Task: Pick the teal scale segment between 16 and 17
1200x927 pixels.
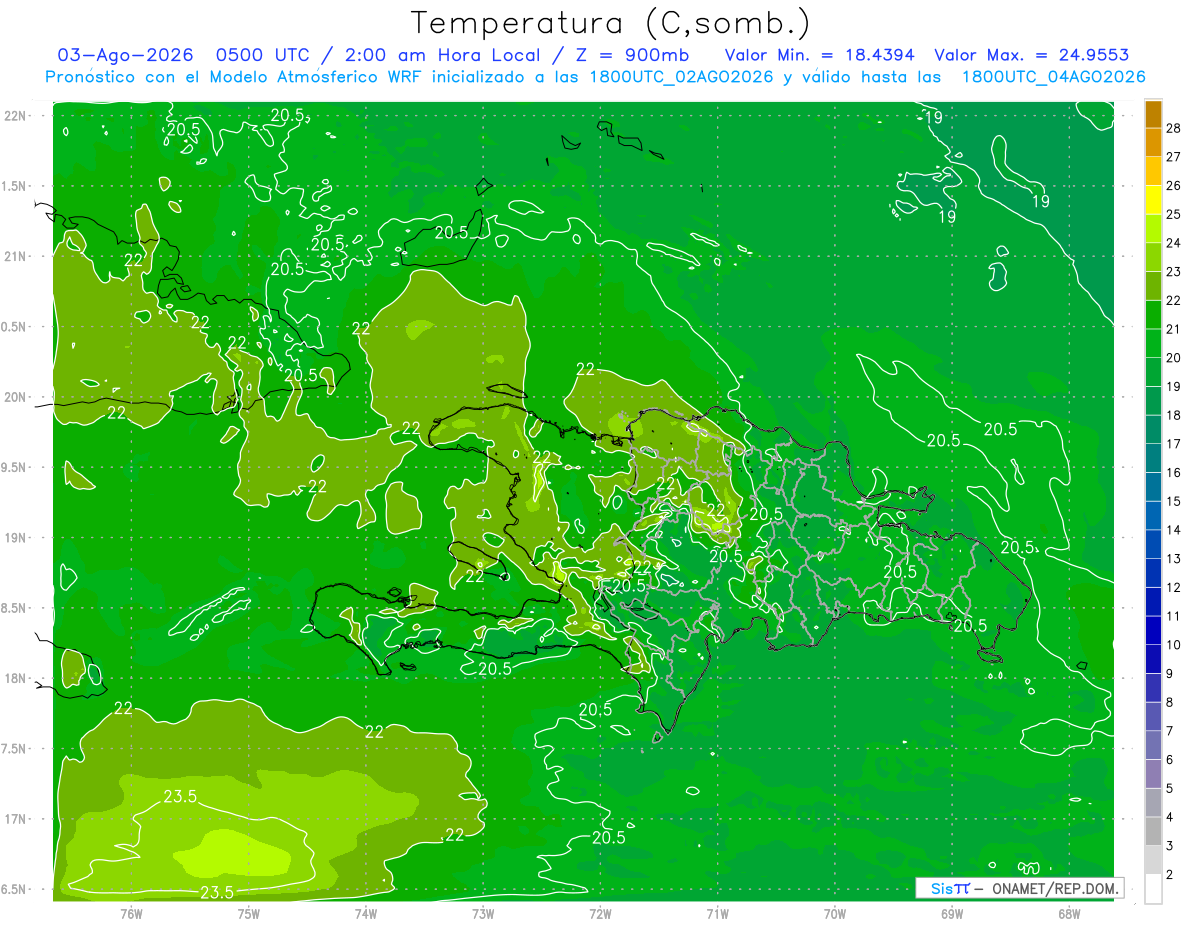Action: click(1153, 458)
